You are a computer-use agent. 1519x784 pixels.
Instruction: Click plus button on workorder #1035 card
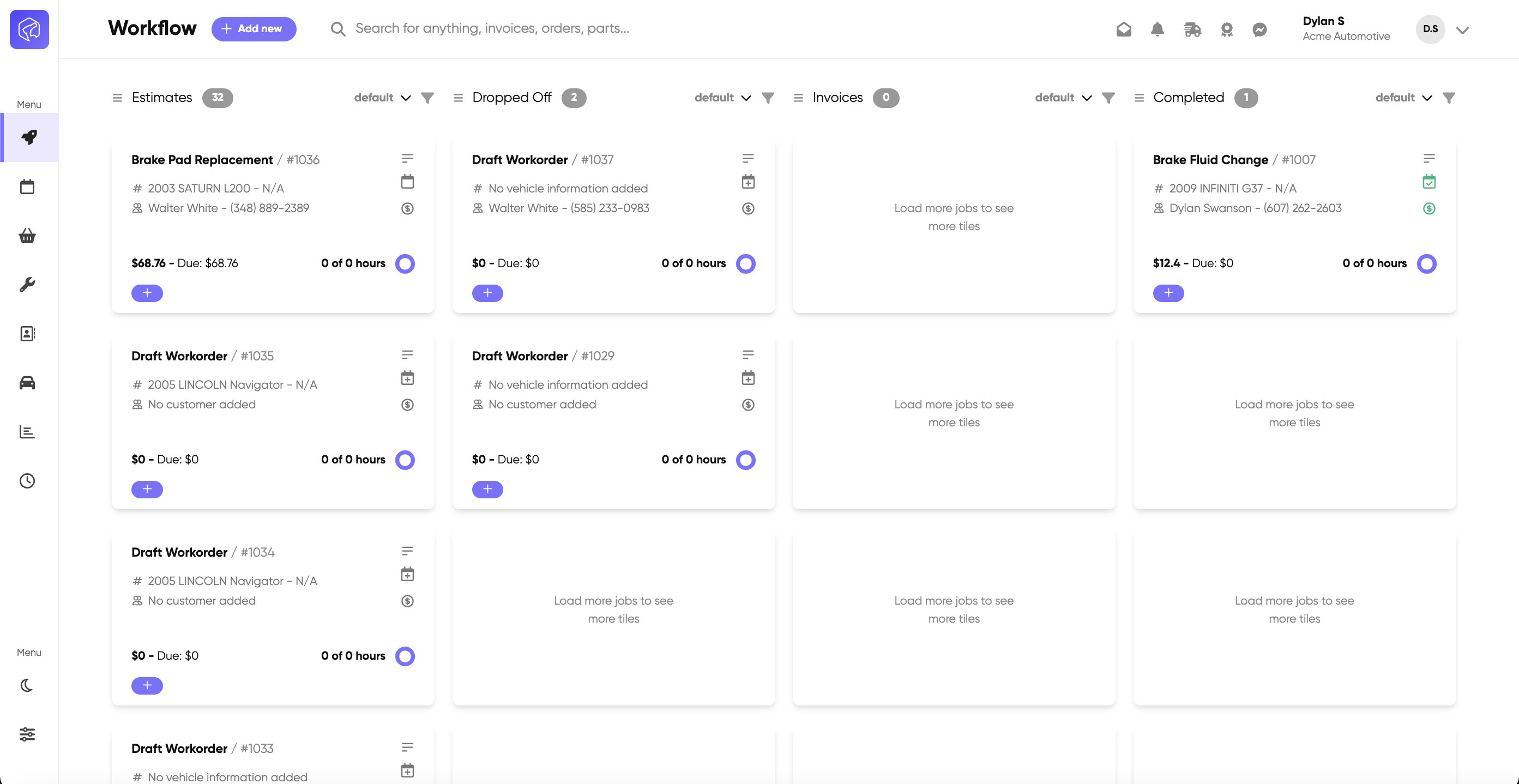[x=147, y=489]
